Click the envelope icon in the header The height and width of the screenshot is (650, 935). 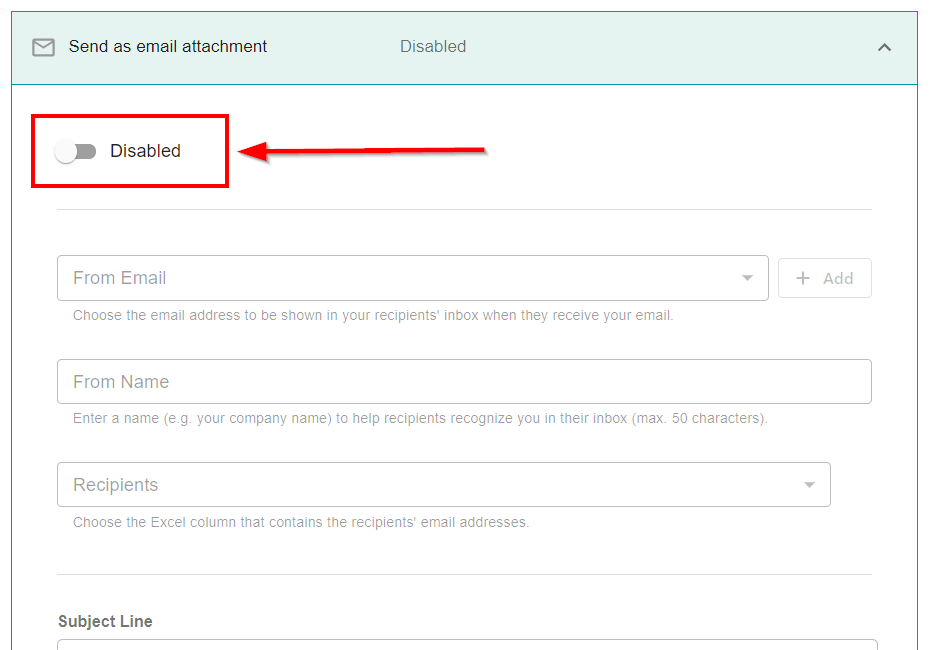pos(43,47)
